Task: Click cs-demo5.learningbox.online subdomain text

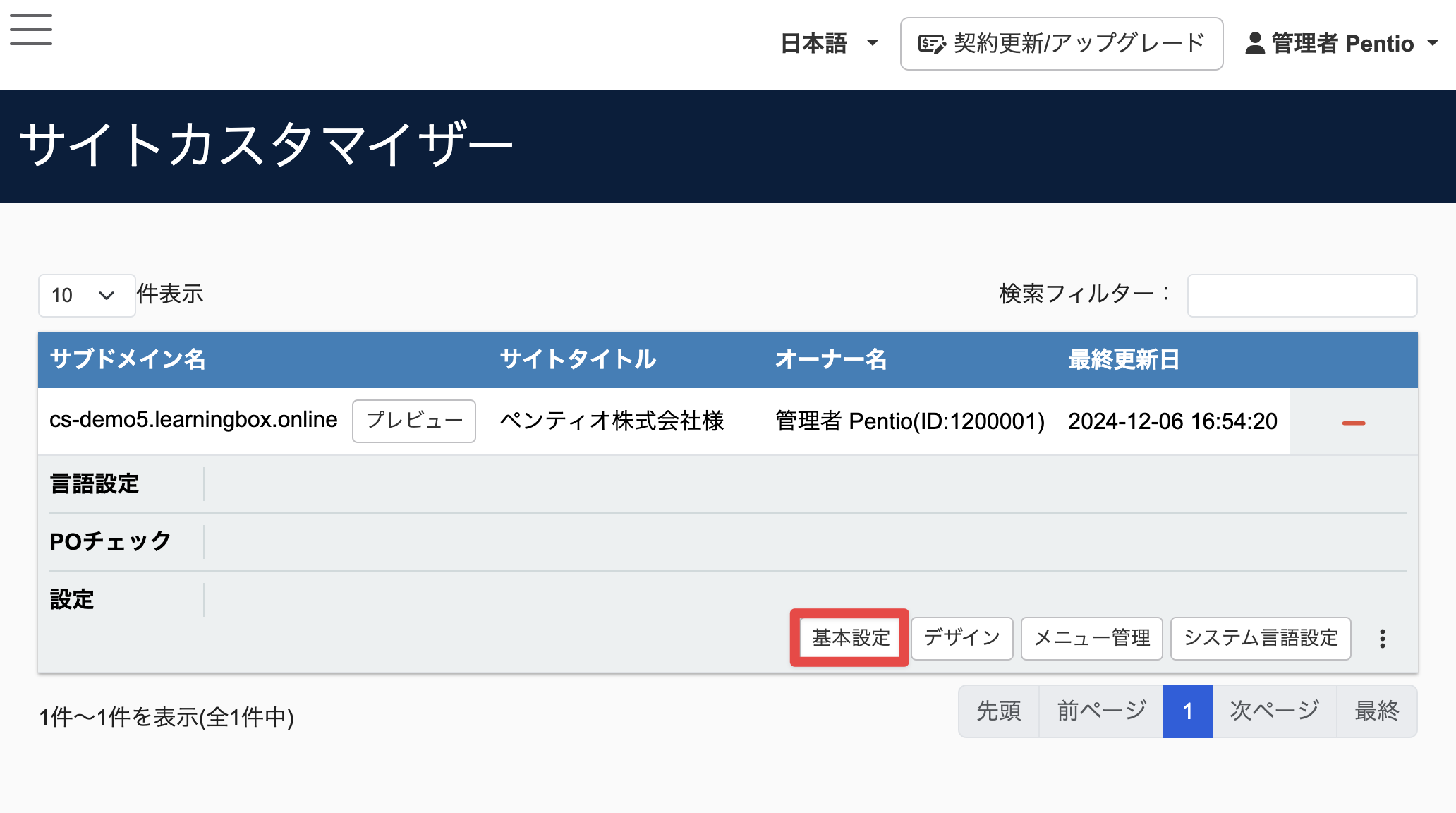Action: [x=193, y=420]
